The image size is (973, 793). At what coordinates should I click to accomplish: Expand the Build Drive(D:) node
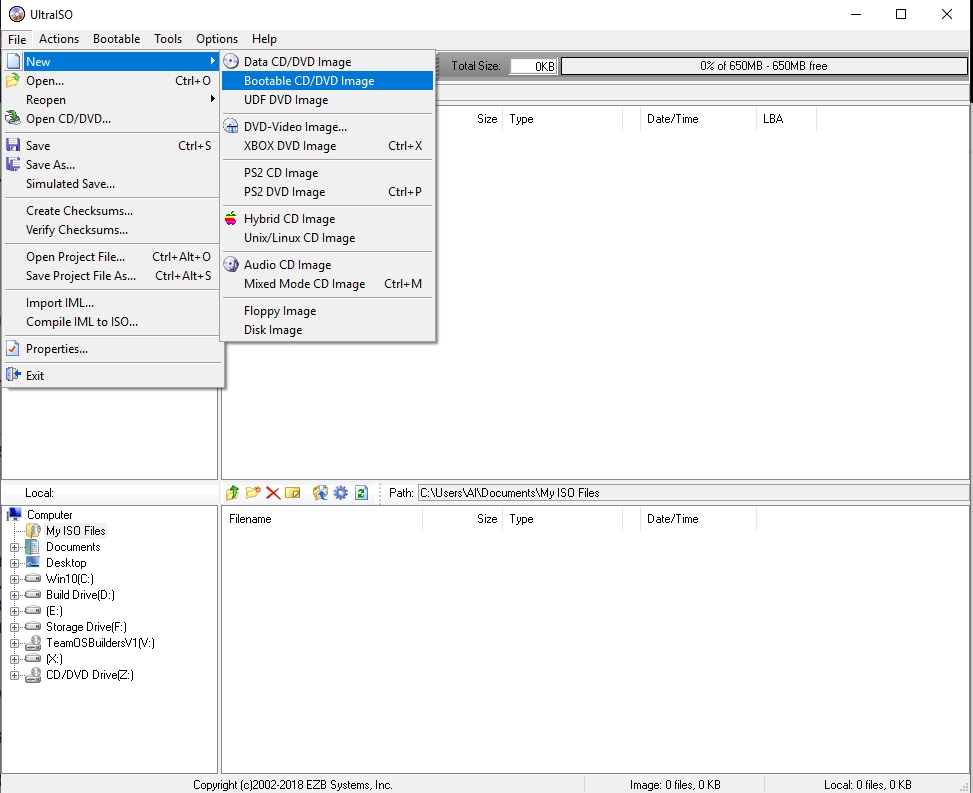[x=14, y=595]
